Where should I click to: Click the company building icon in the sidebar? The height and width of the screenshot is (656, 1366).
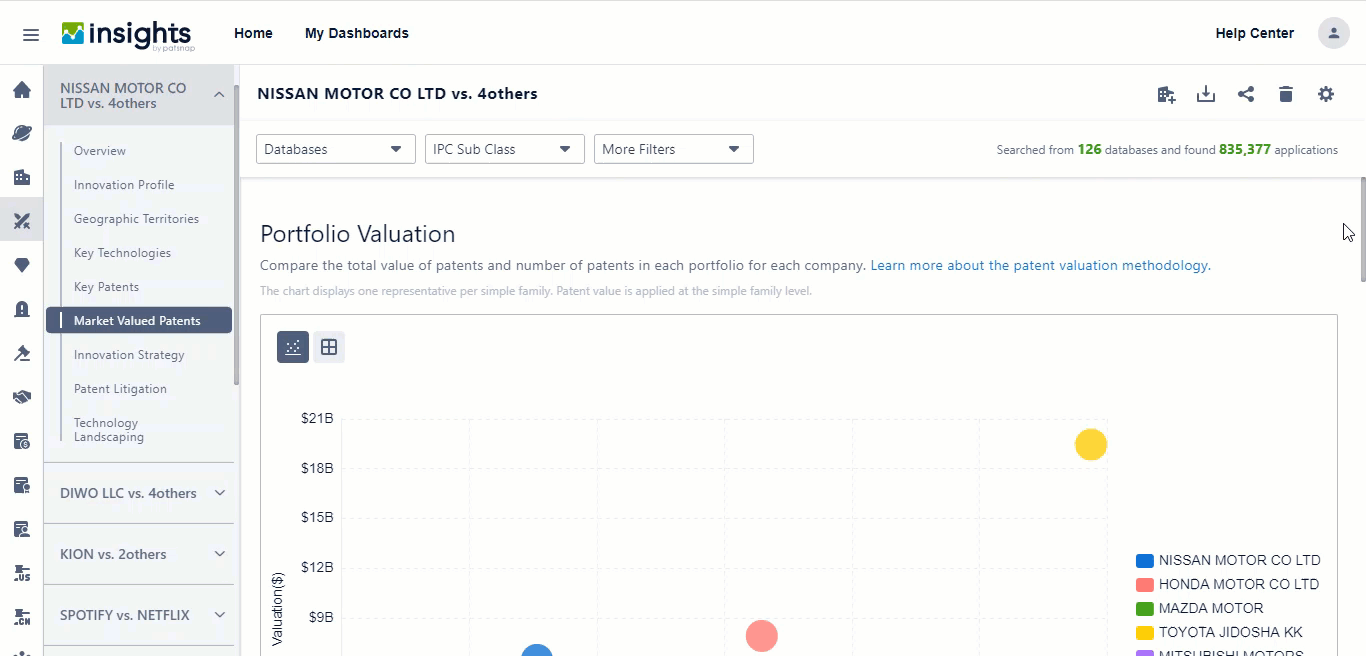pyautogui.click(x=22, y=177)
